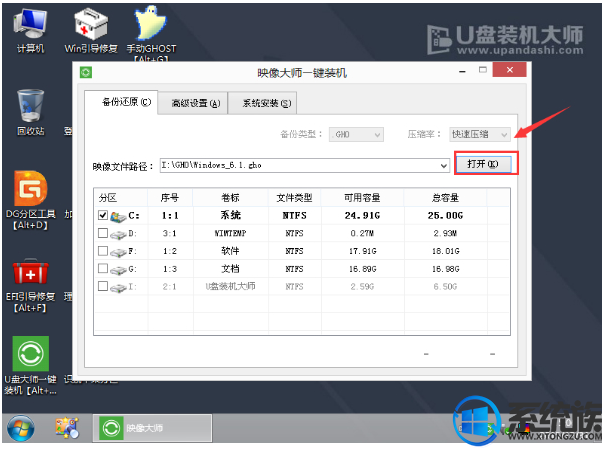Check the G: partition checkbox
The image size is (602, 449).
[103, 268]
